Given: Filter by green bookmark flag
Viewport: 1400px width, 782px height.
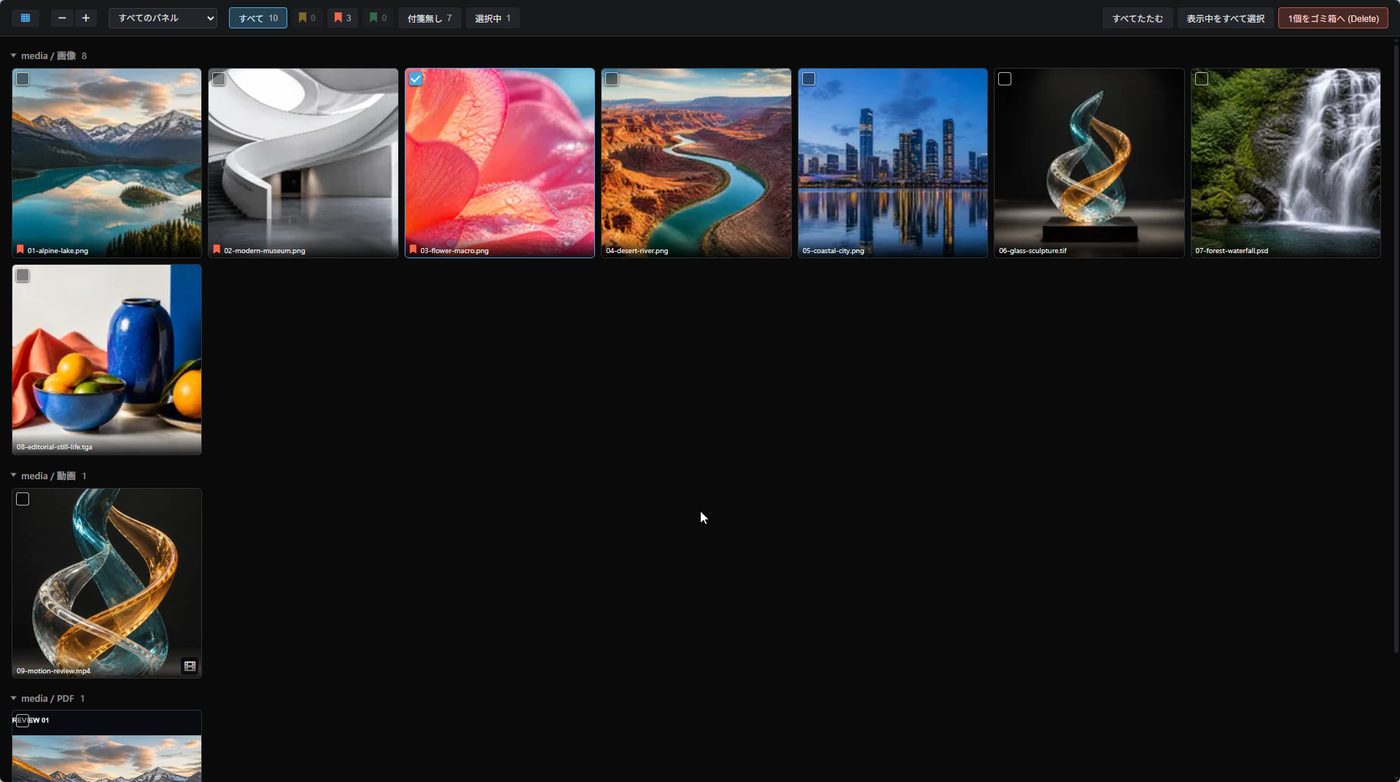Looking at the screenshot, I should click(x=378, y=18).
